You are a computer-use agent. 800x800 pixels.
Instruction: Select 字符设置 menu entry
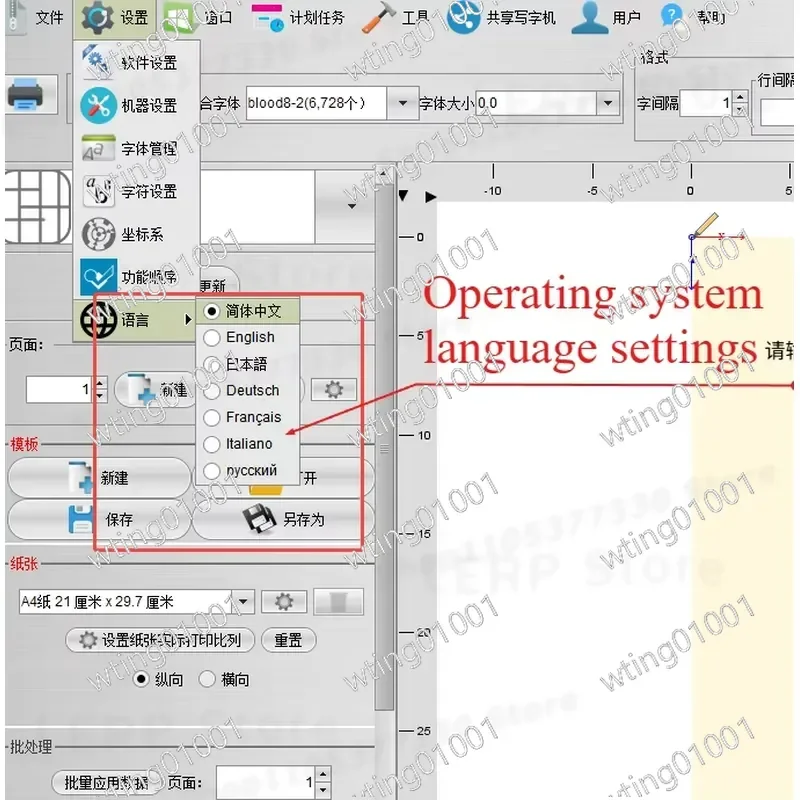(x=136, y=191)
